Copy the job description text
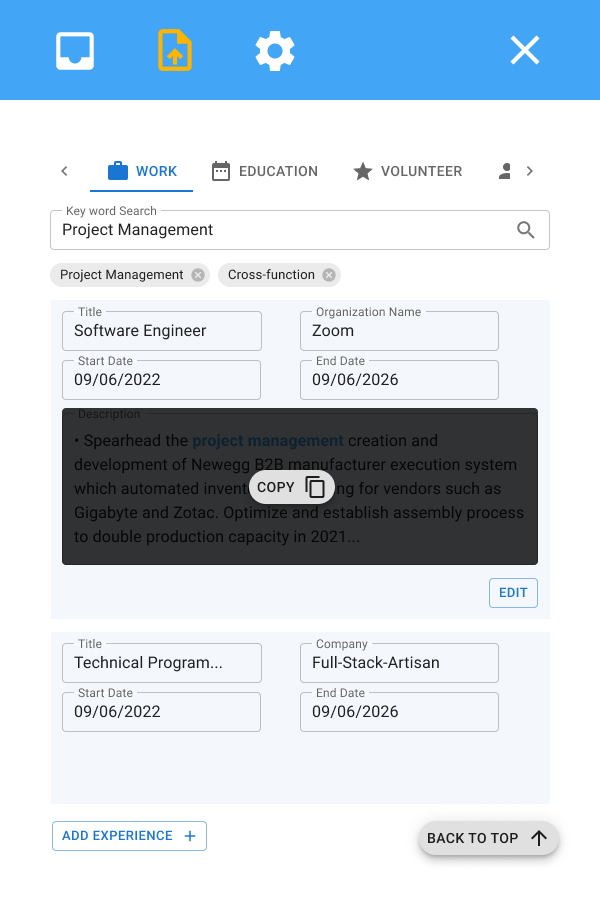600x900 pixels. (x=291, y=487)
